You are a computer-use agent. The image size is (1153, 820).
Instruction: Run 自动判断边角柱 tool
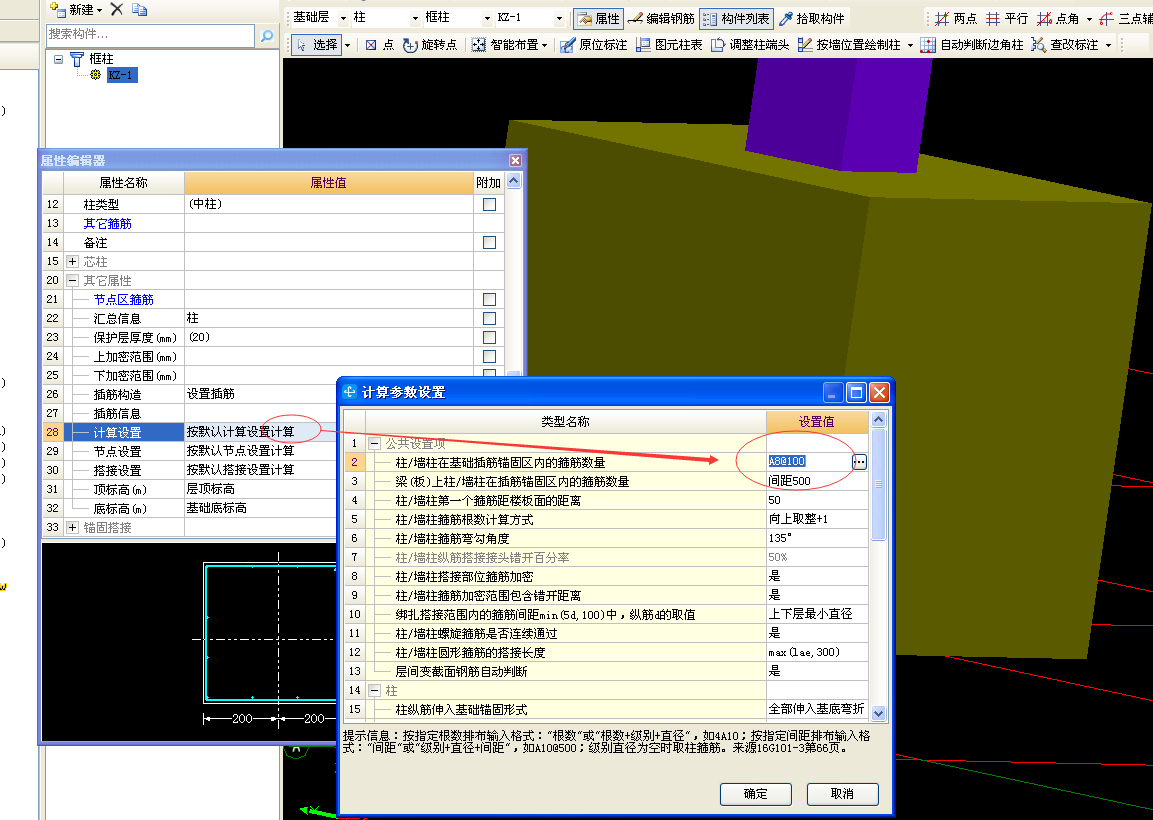(971, 45)
